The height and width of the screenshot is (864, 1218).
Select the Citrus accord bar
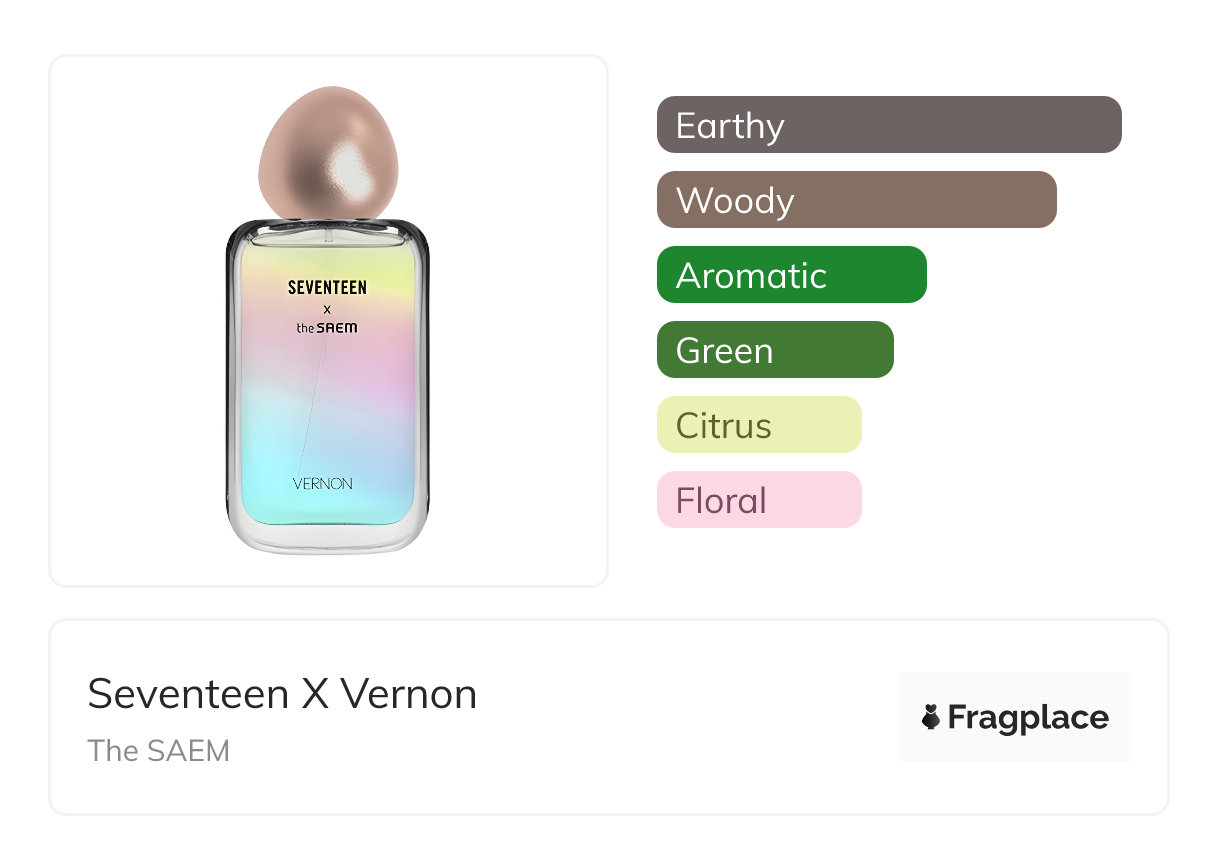pyautogui.click(x=758, y=425)
